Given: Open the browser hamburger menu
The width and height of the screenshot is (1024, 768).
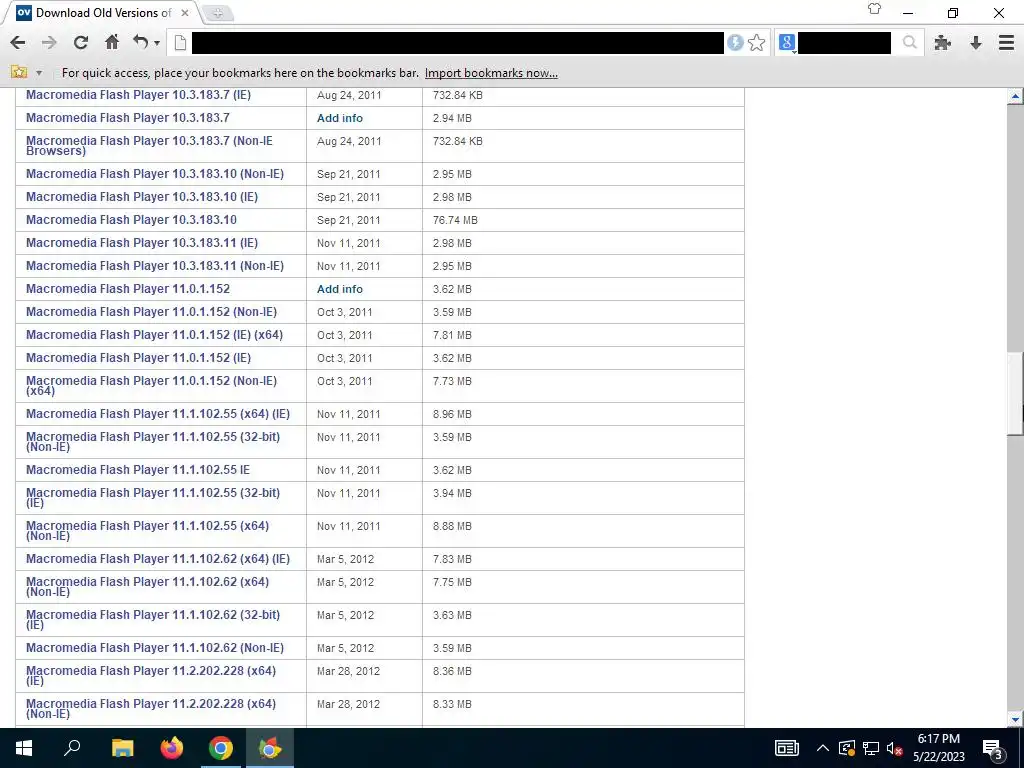Looking at the screenshot, I should coord(1006,43).
